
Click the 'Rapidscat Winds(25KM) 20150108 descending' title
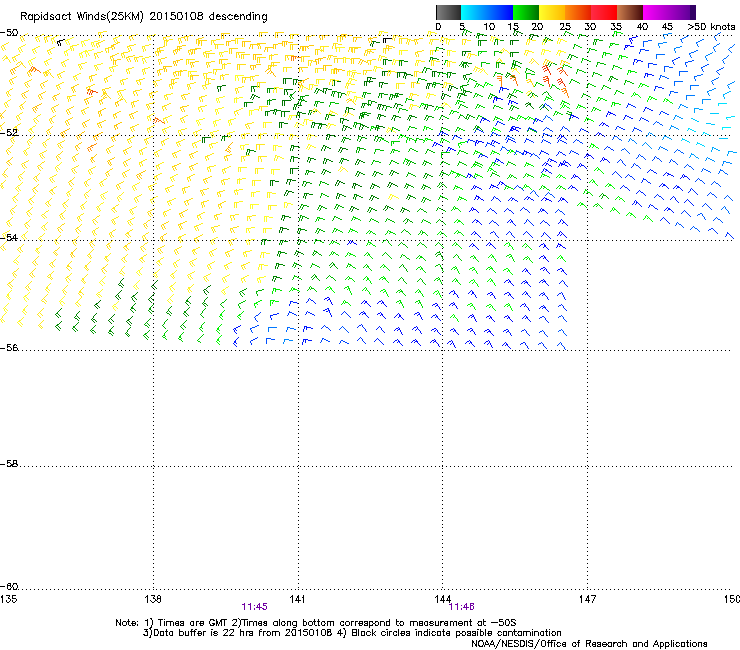(x=143, y=17)
